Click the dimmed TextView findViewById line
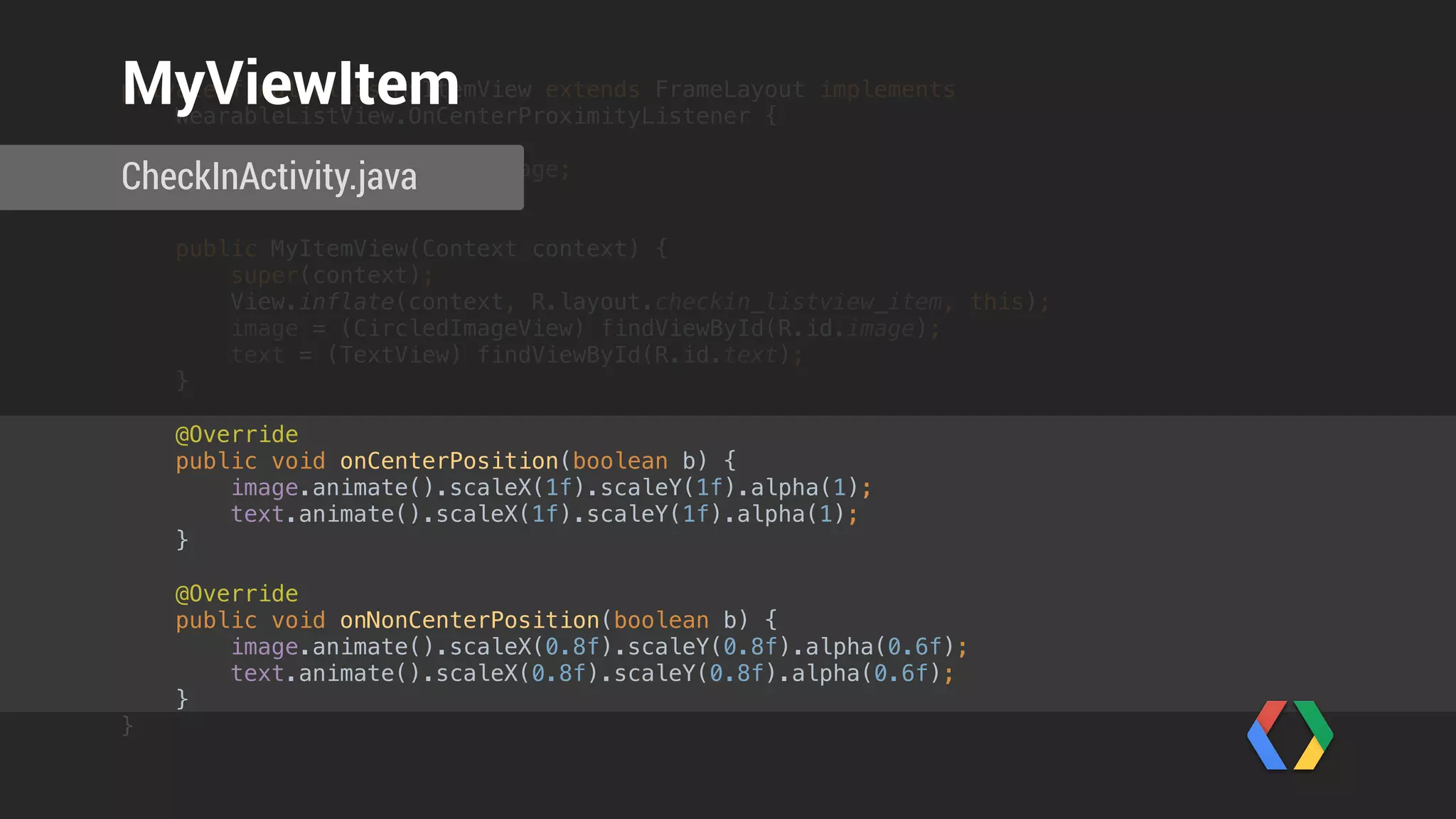 [516, 355]
